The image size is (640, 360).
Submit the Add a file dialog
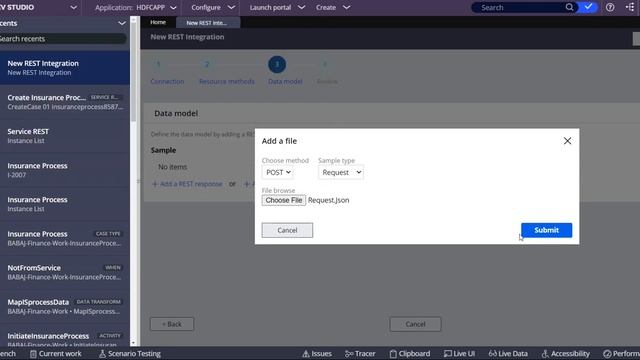[x=546, y=230]
